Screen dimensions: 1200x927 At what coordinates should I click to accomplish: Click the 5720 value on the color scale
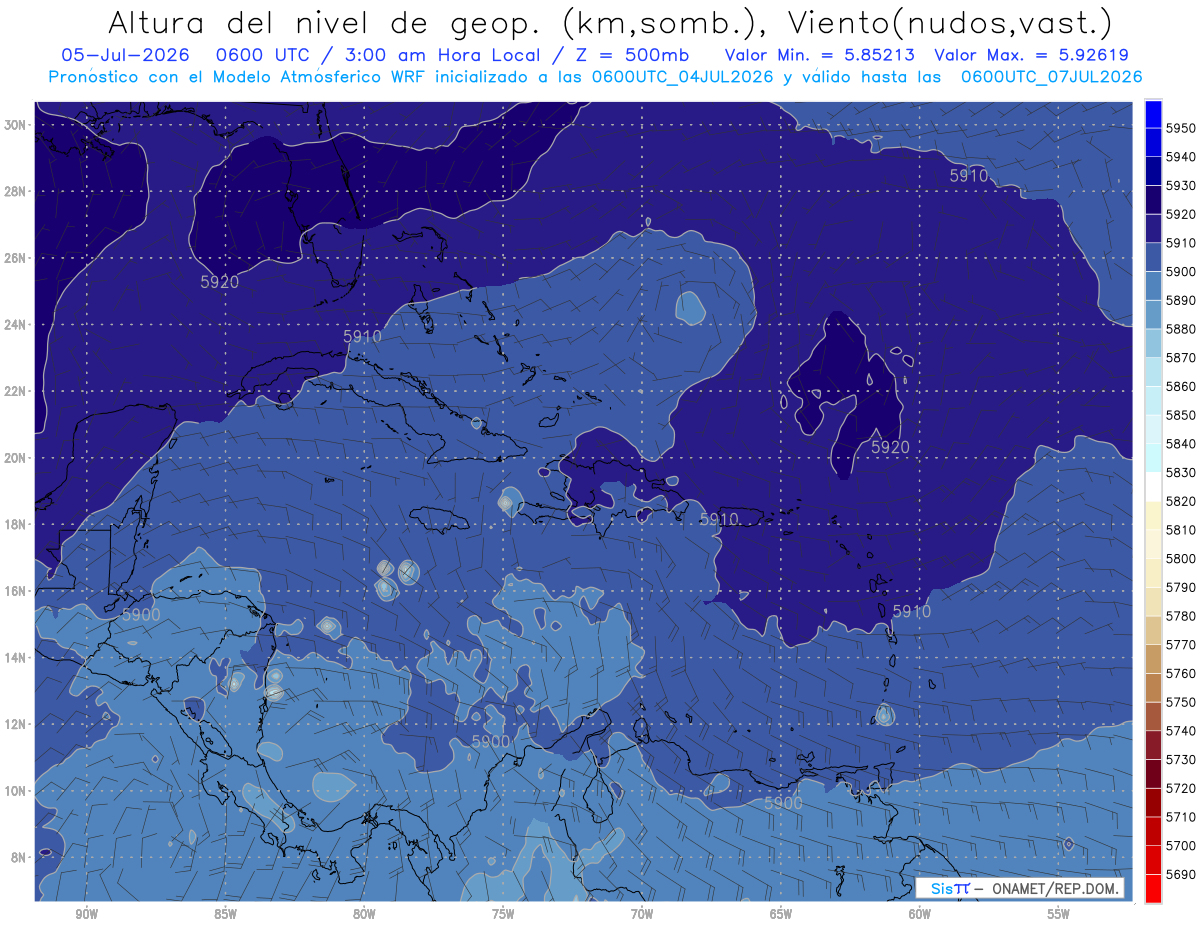pos(1182,788)
